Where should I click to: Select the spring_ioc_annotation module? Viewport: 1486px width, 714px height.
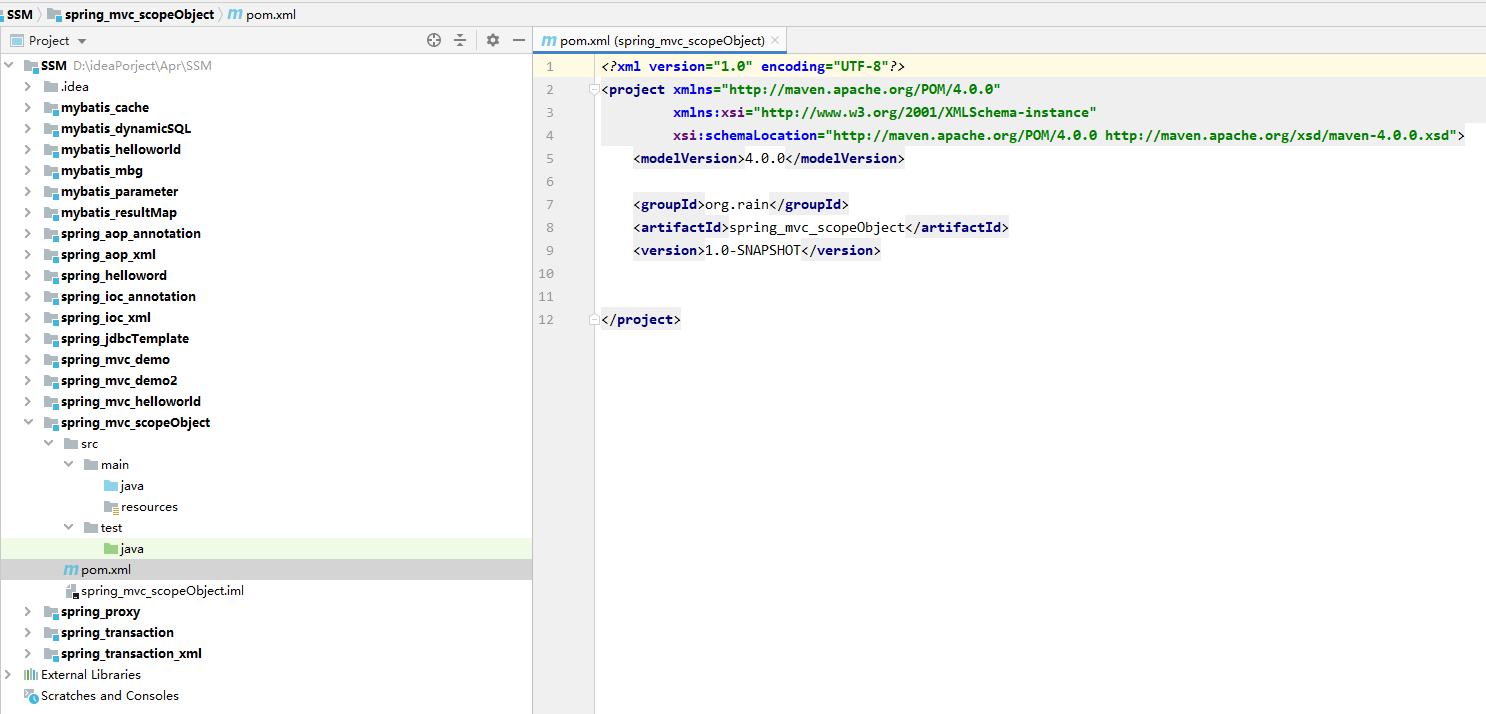(128, 297)
